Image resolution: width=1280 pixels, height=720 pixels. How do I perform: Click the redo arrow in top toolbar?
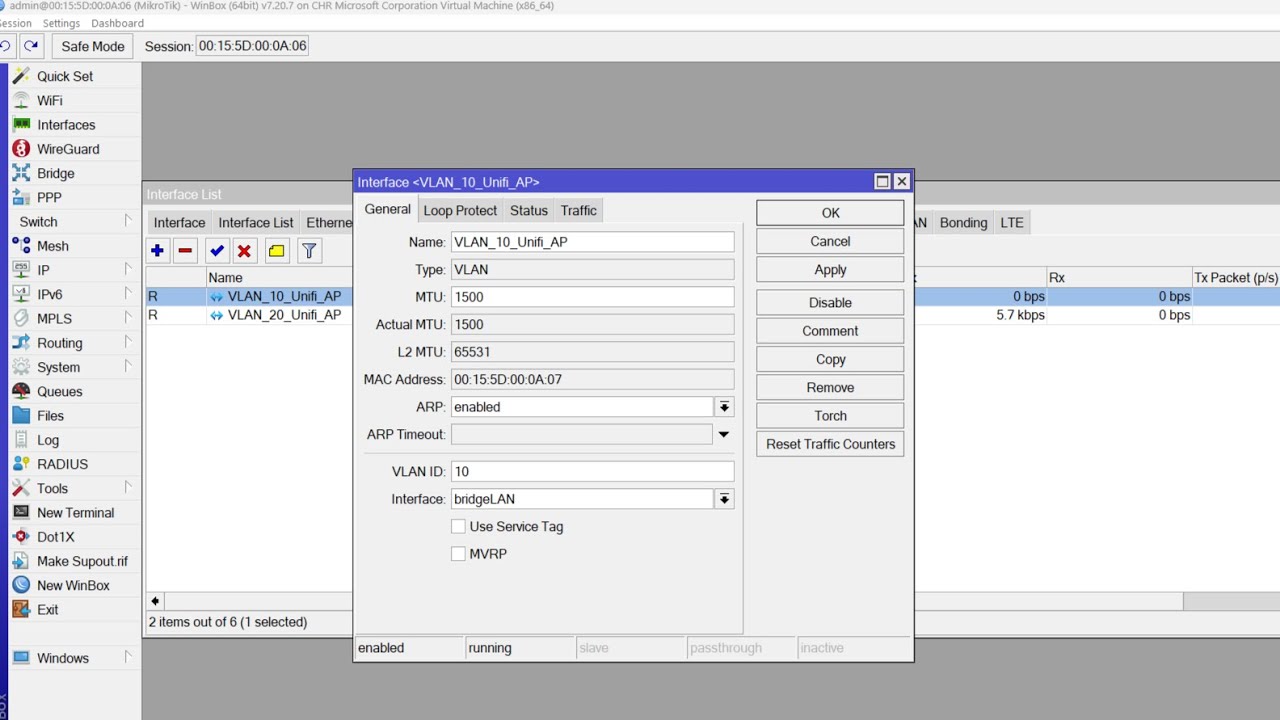[x=31, y=46]
